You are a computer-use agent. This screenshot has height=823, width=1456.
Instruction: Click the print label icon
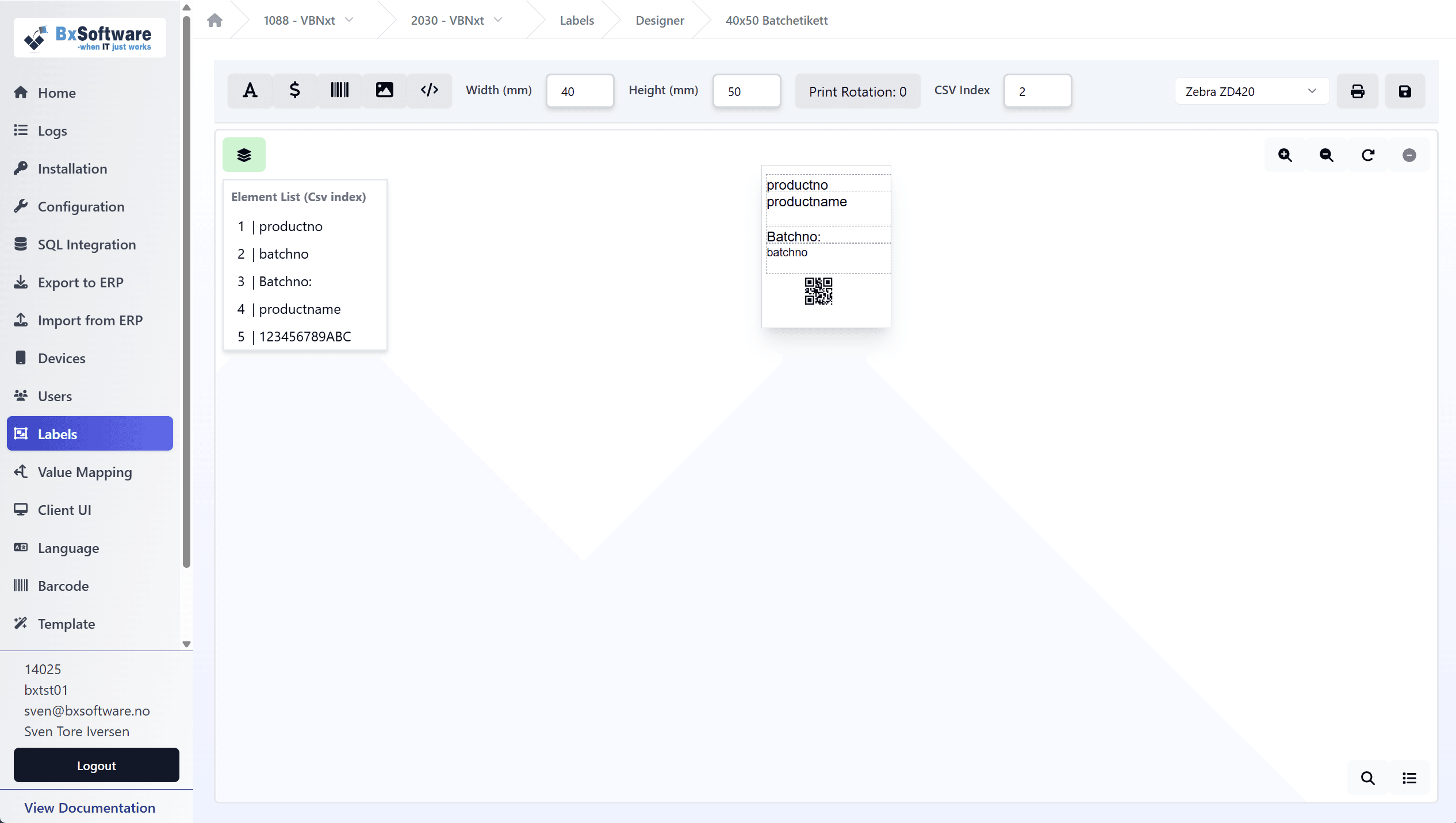1357,91
